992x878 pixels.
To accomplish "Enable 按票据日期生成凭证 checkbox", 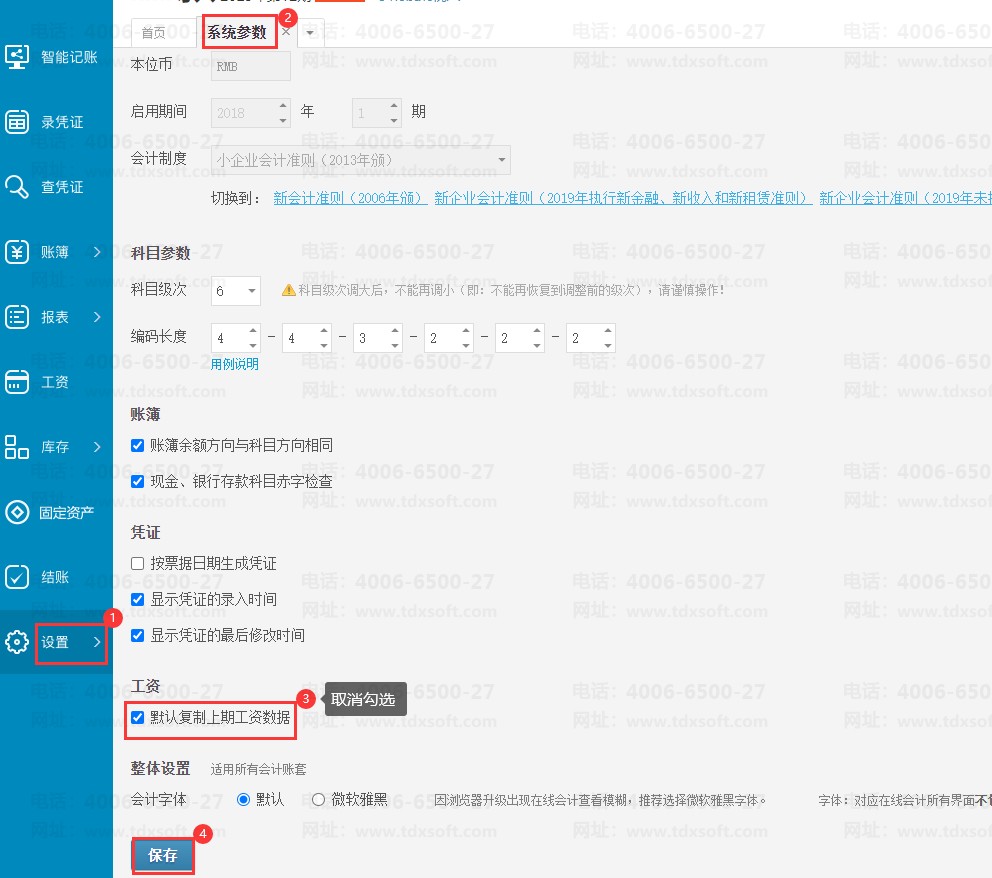I will pos(138,564).
